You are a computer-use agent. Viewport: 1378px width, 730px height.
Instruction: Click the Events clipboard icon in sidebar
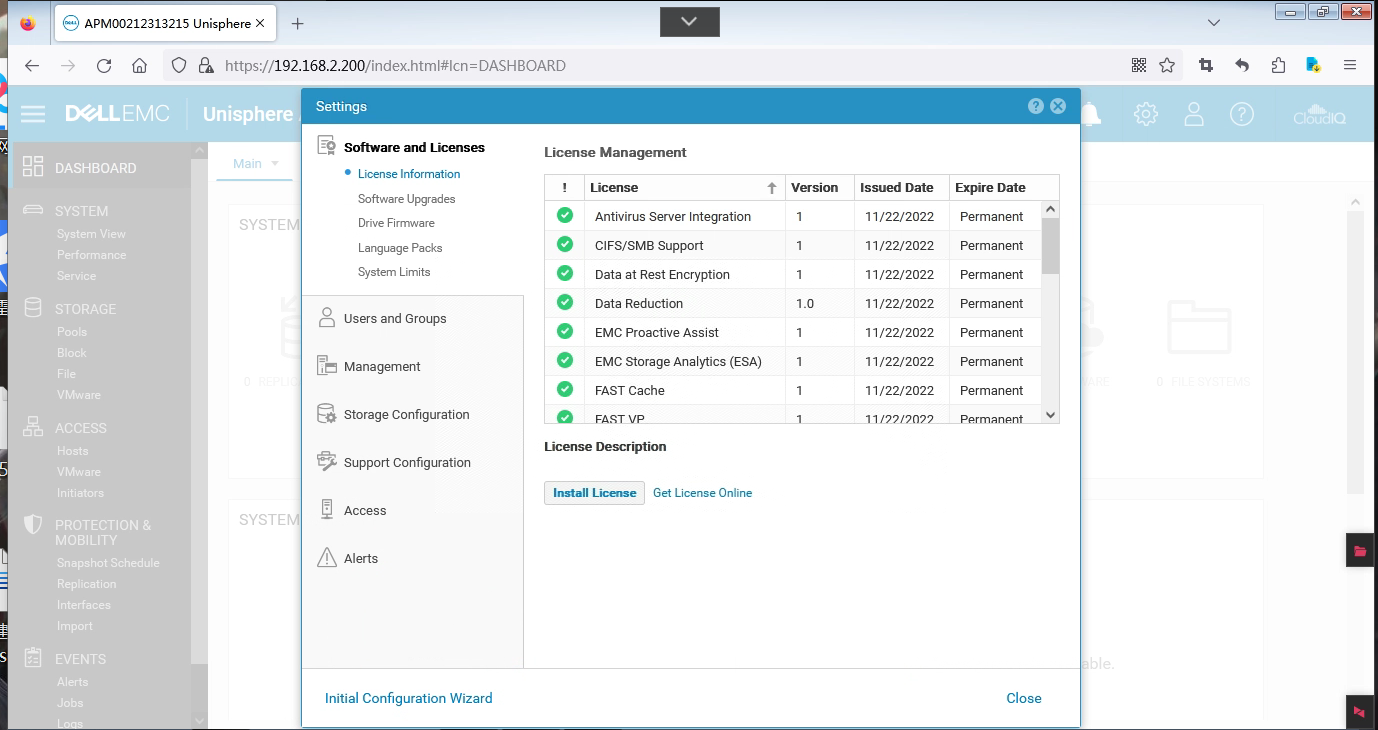(33, 658)
